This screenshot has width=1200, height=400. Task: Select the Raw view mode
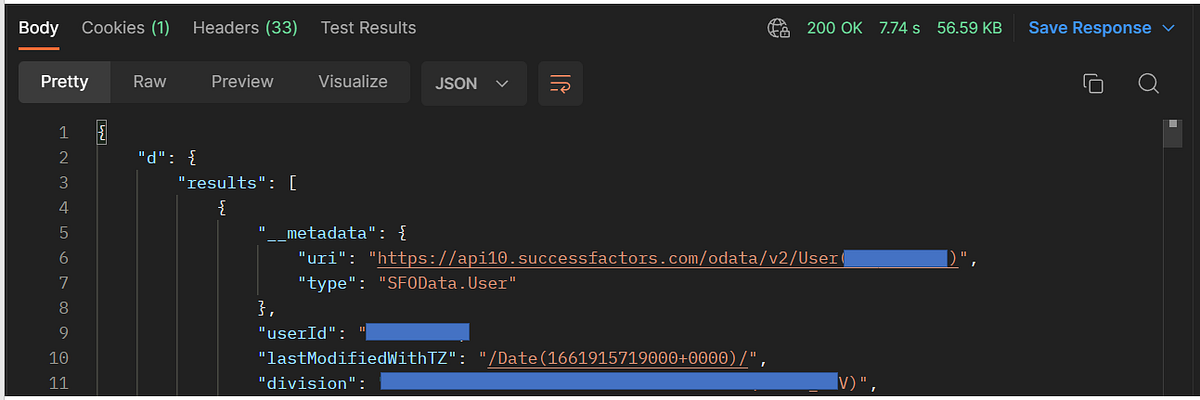pyautogui.click(x=149, y=82)
